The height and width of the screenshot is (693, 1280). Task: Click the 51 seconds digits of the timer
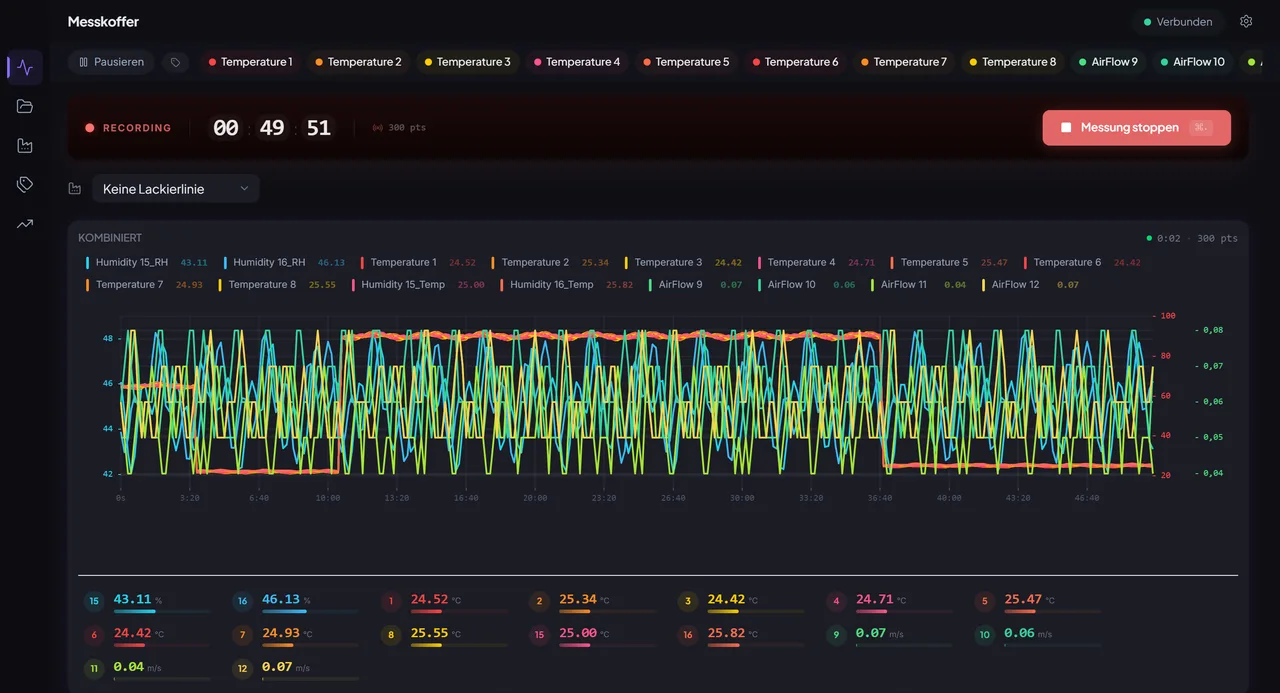pos(319,128)
